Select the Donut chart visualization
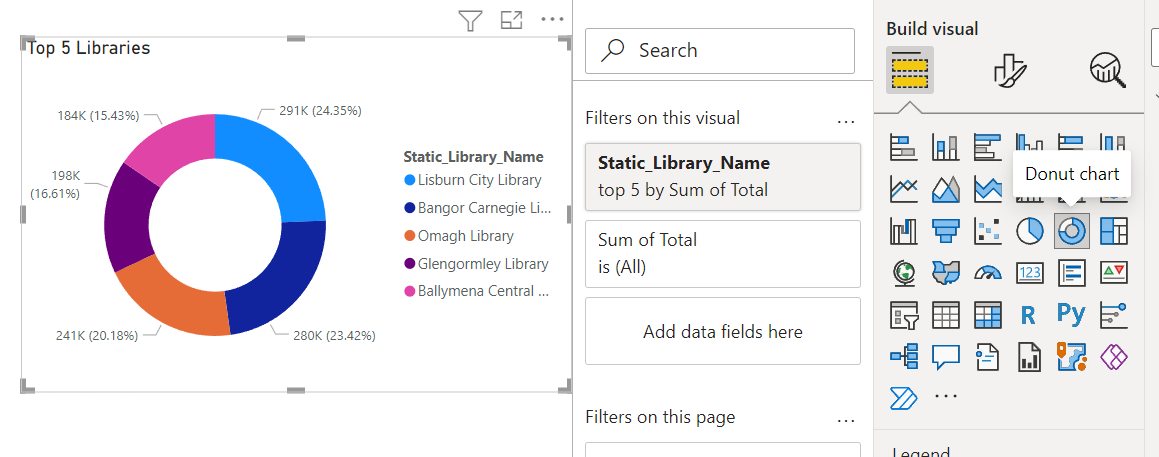 [1071, 231]
